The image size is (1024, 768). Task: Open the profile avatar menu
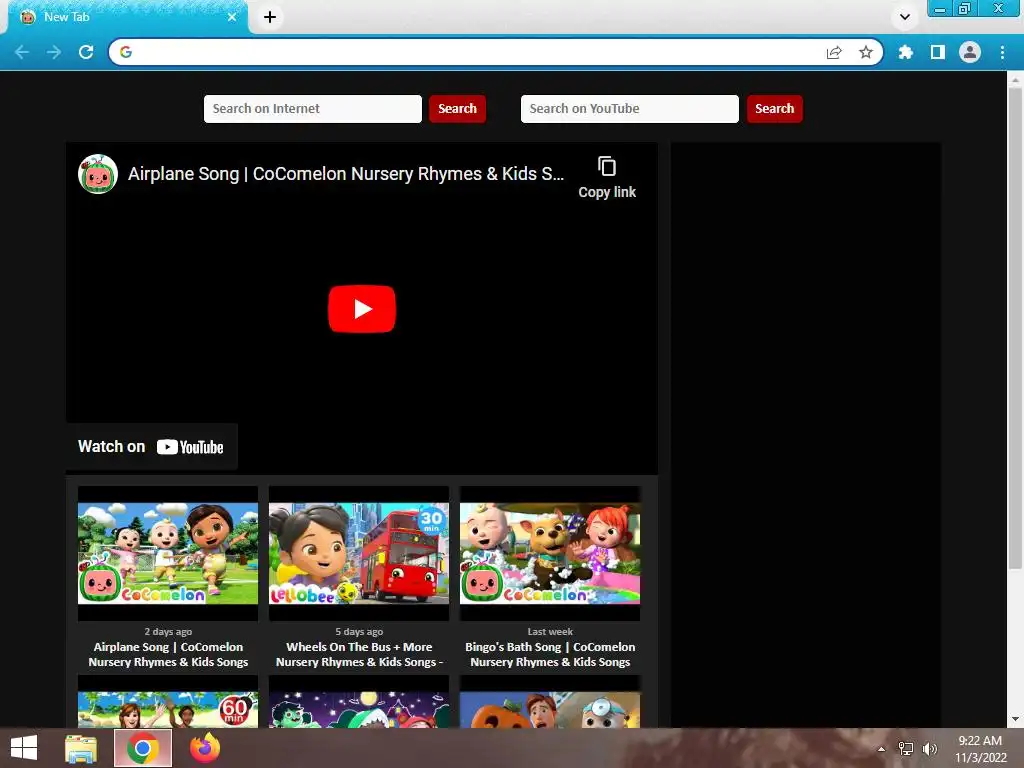coord(970,52)
